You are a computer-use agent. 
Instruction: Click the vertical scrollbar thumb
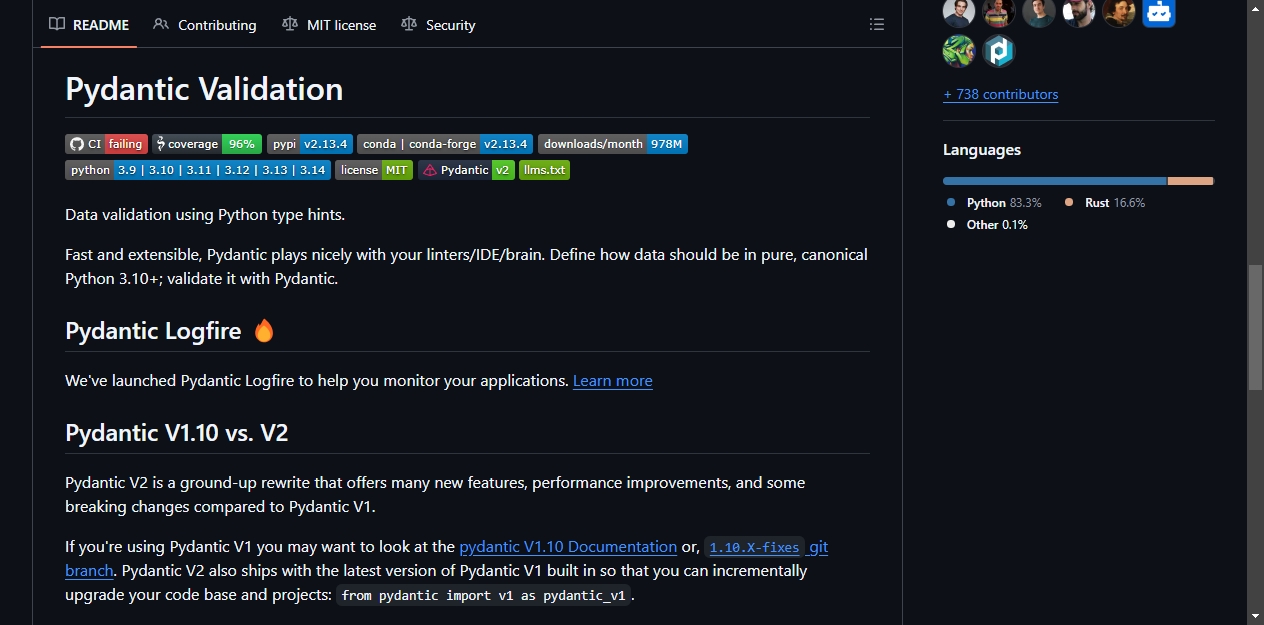tap(1255, 327)
